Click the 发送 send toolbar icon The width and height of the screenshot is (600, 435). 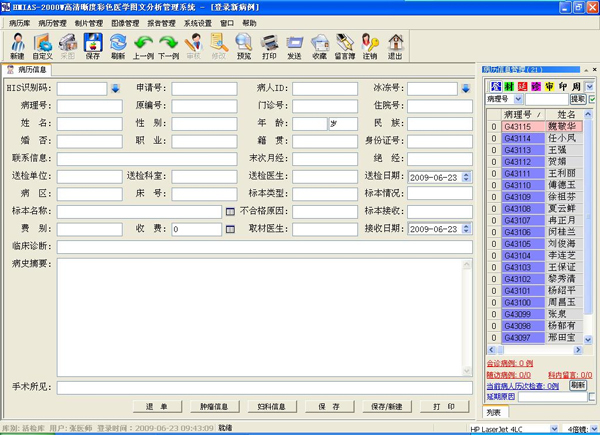click(294, 46)
